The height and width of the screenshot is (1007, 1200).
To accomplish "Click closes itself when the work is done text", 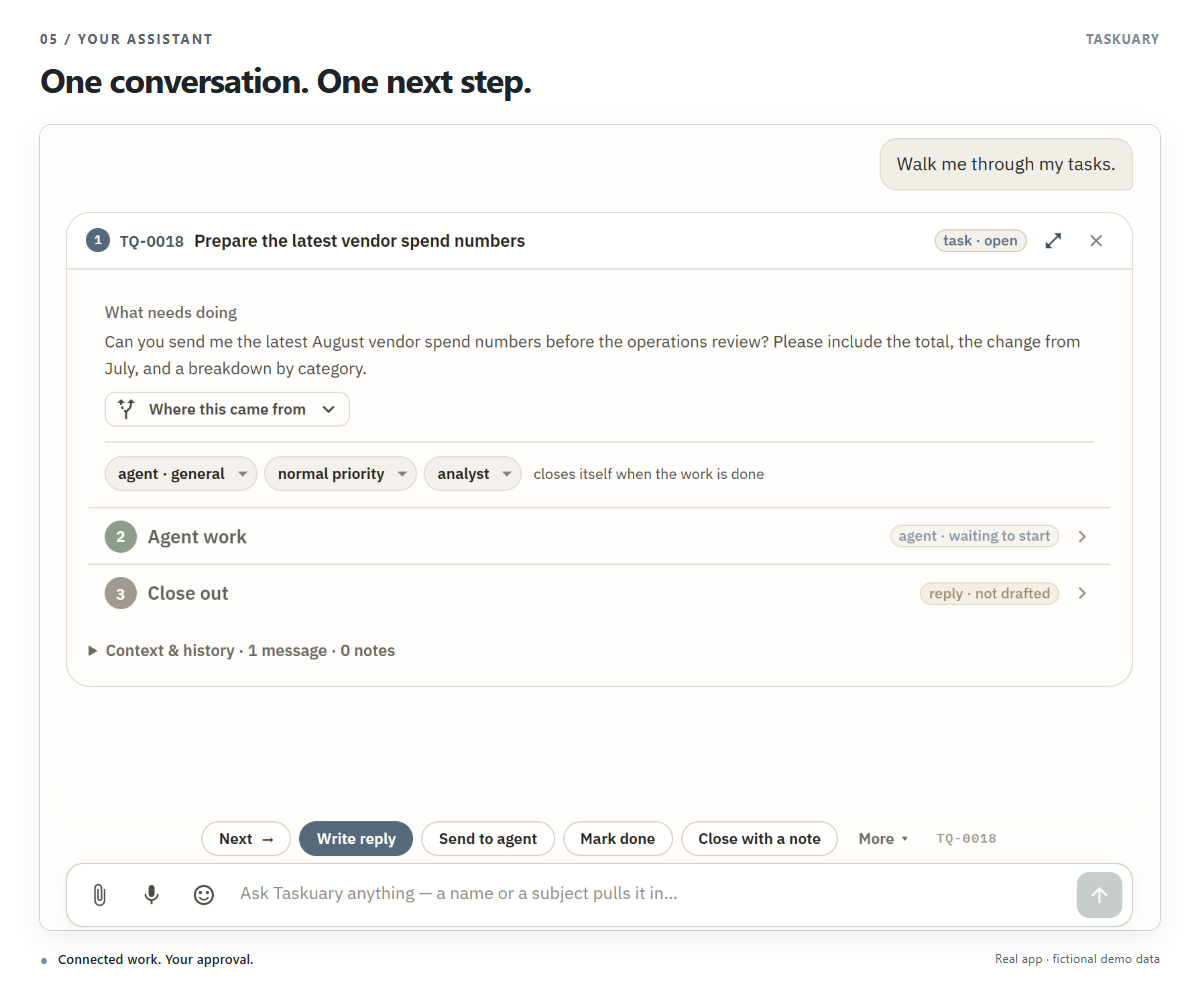I will click(x=648, y=474).
